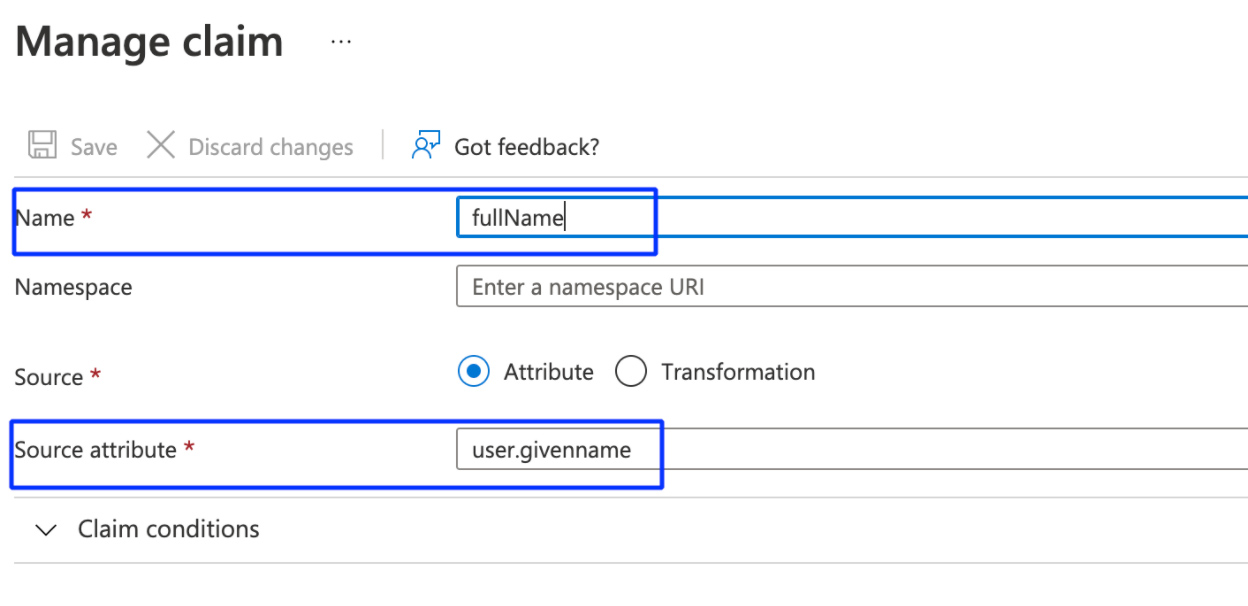Focus the Namespace URI input field
Image resolution: width=1248 pixels, height=606 pixels.
850,287
